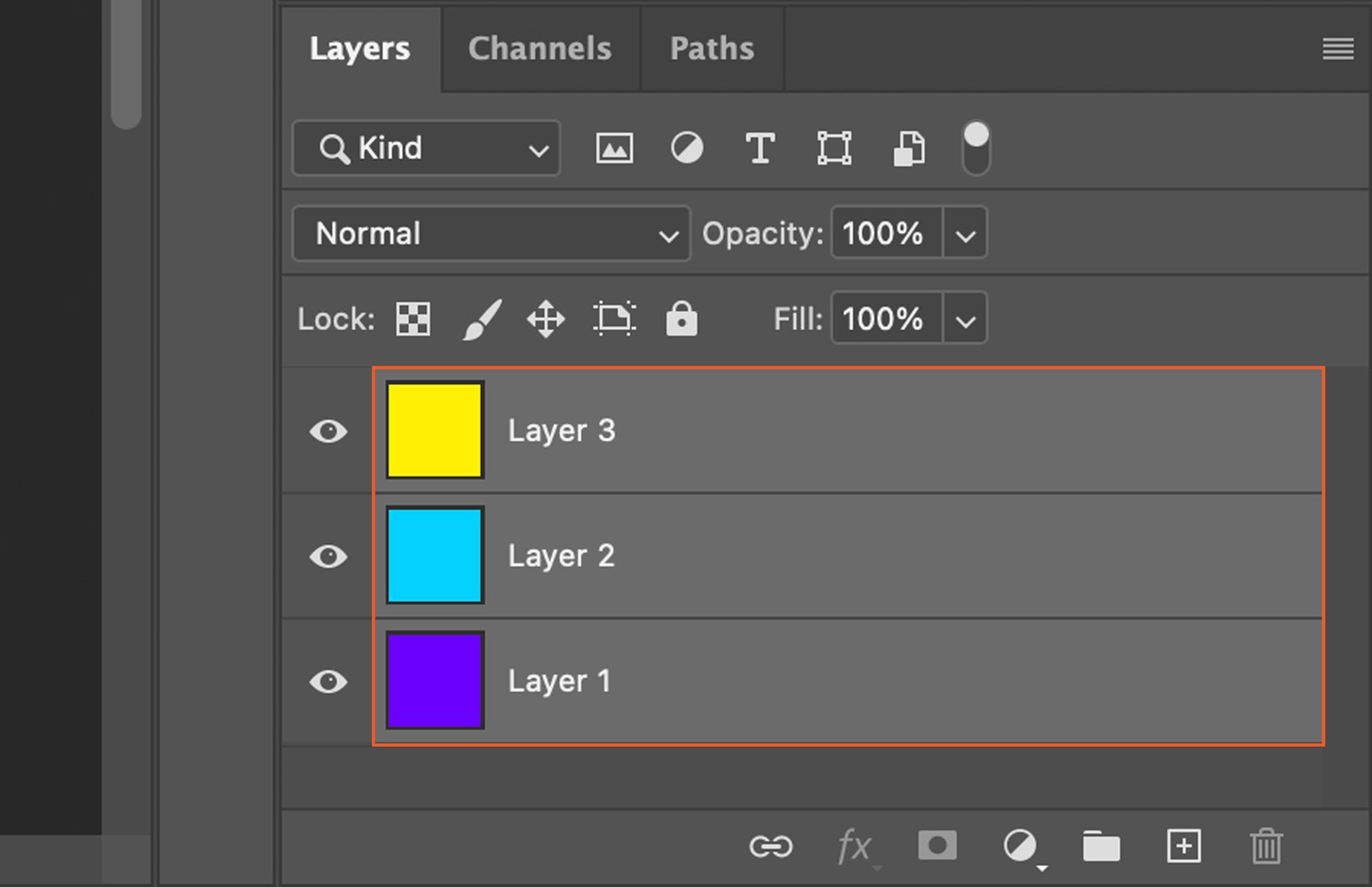Hide Layer 3 using its eye icon
Image resolution: width=1372 pixels, height=887 pixels.
coord(328,431)
